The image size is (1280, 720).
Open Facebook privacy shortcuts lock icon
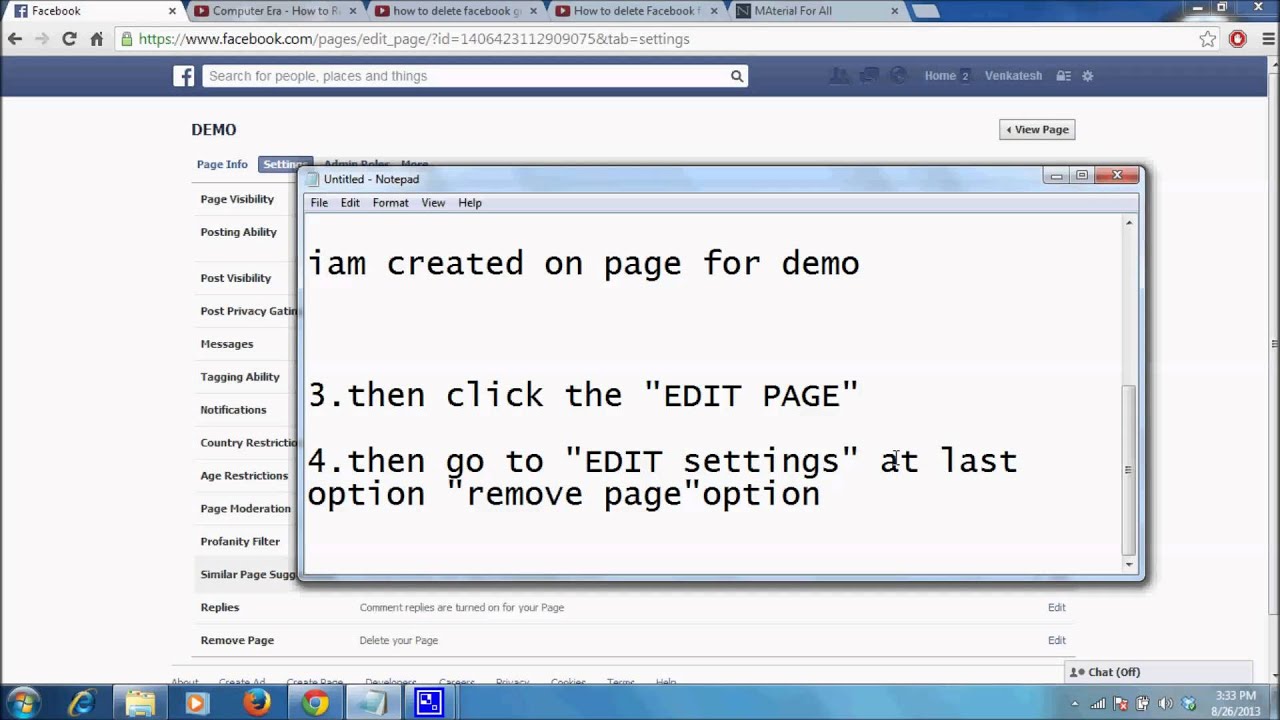pyautogui.click(x=1064, y=76)
